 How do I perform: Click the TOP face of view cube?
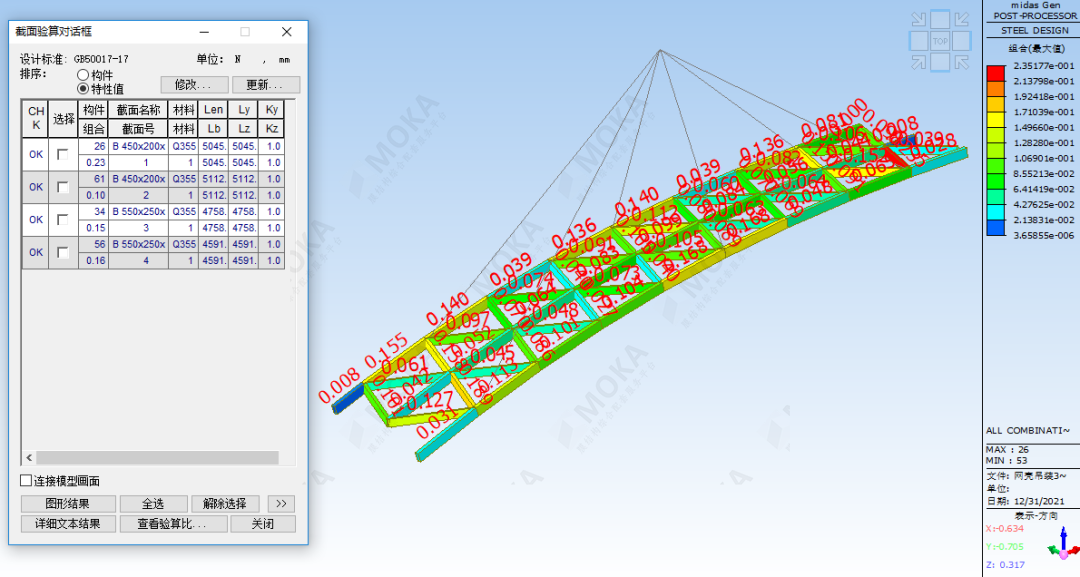[x=940, y=42]
